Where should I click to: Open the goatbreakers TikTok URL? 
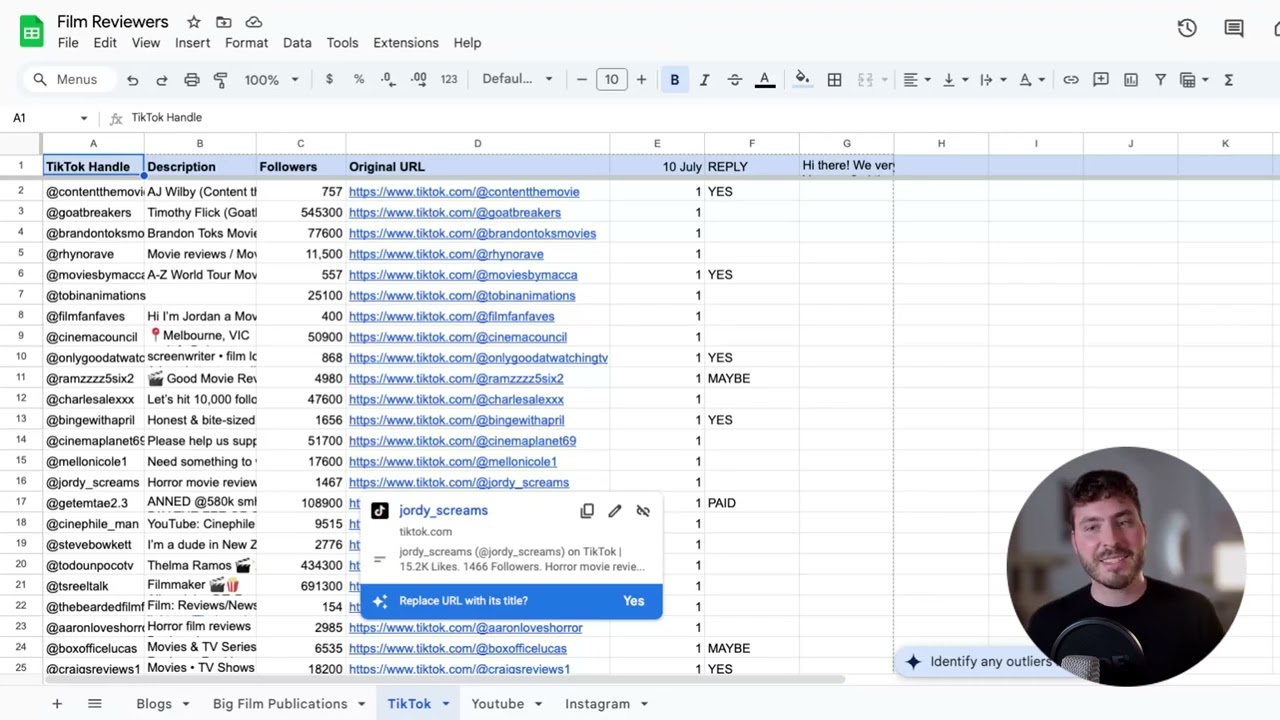pos(455,213)
